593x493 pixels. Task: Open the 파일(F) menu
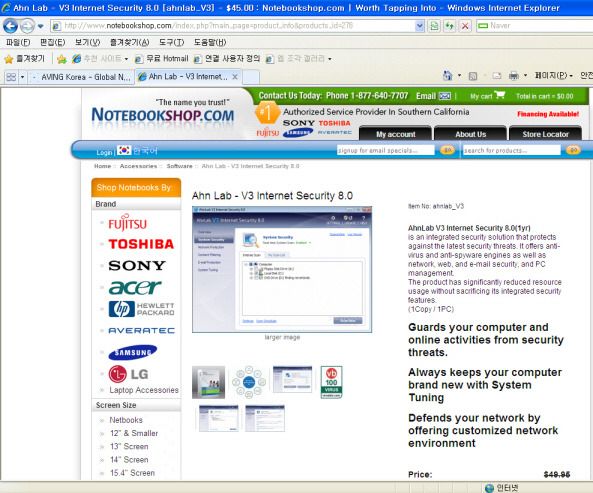click(x=18, y=42)
